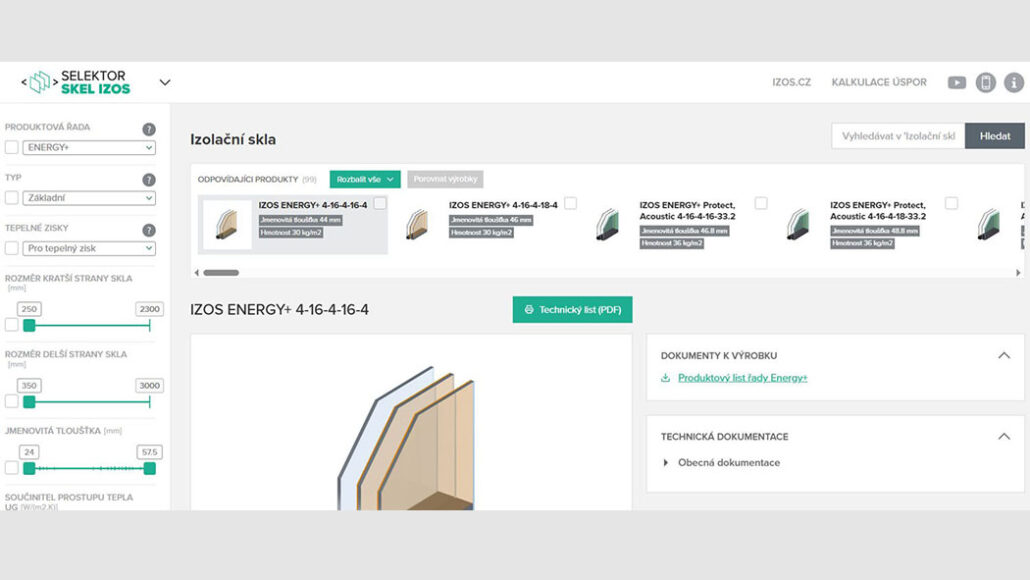Open the info icon in header
Screen dimensions: 1030x580
click(1014, 83)
